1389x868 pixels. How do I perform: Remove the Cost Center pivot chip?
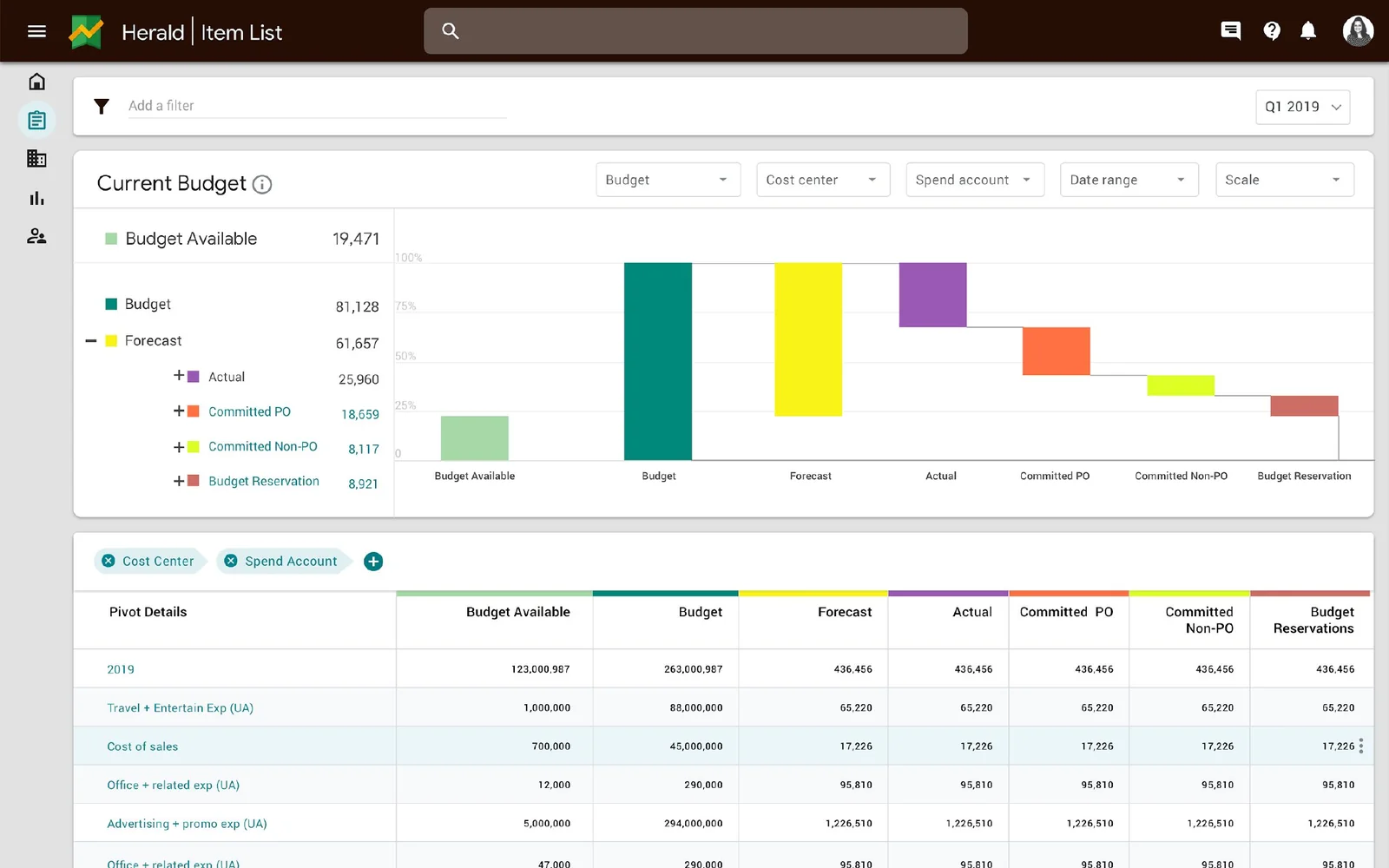click(109, 562)
